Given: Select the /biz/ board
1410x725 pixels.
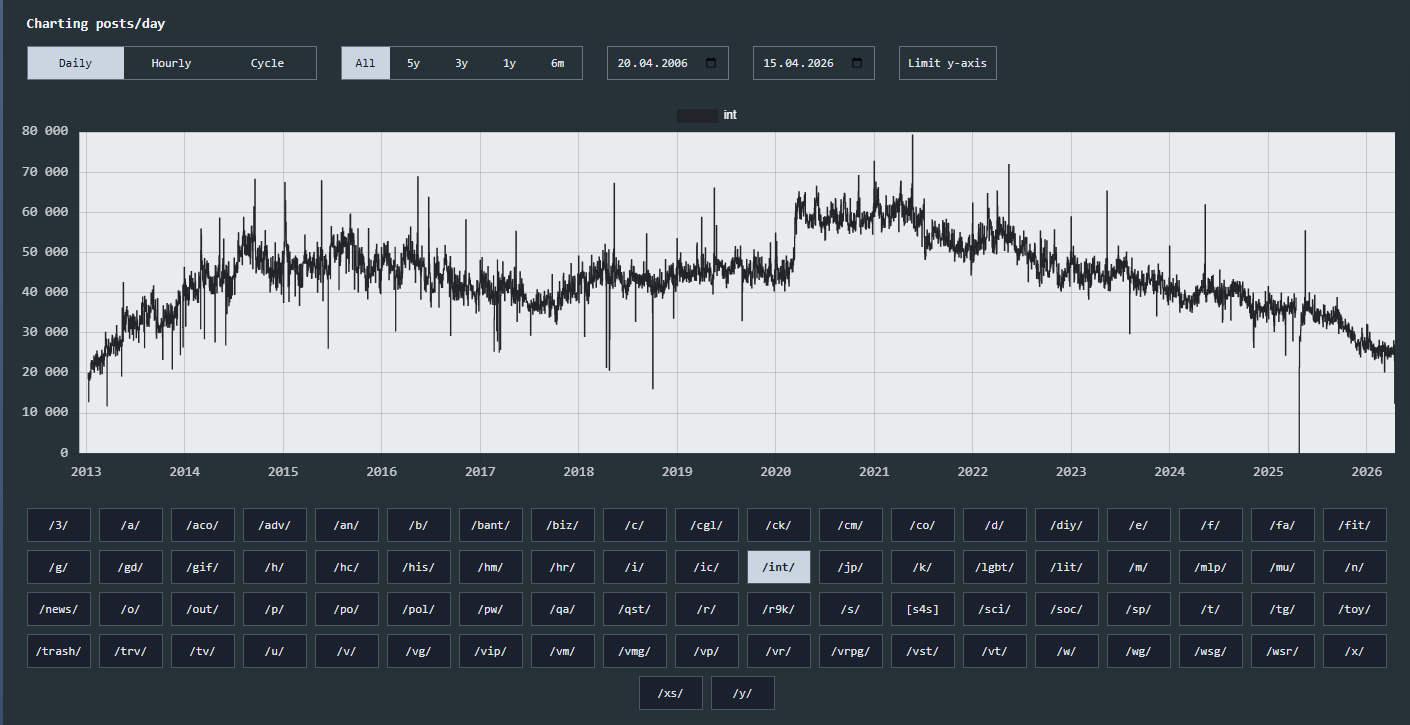Looking at the screenshot, I should 564,525.
